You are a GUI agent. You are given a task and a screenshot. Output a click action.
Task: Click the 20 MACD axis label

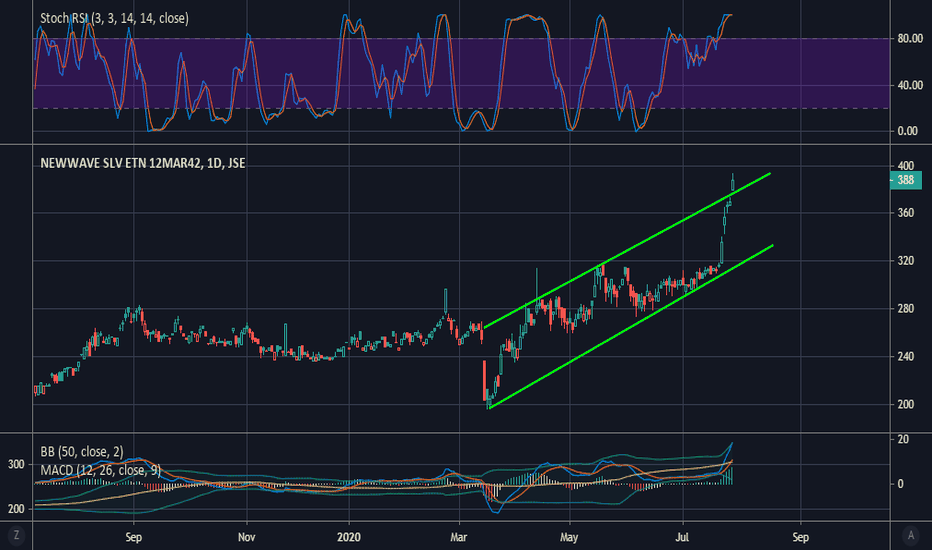pos(903,439)
